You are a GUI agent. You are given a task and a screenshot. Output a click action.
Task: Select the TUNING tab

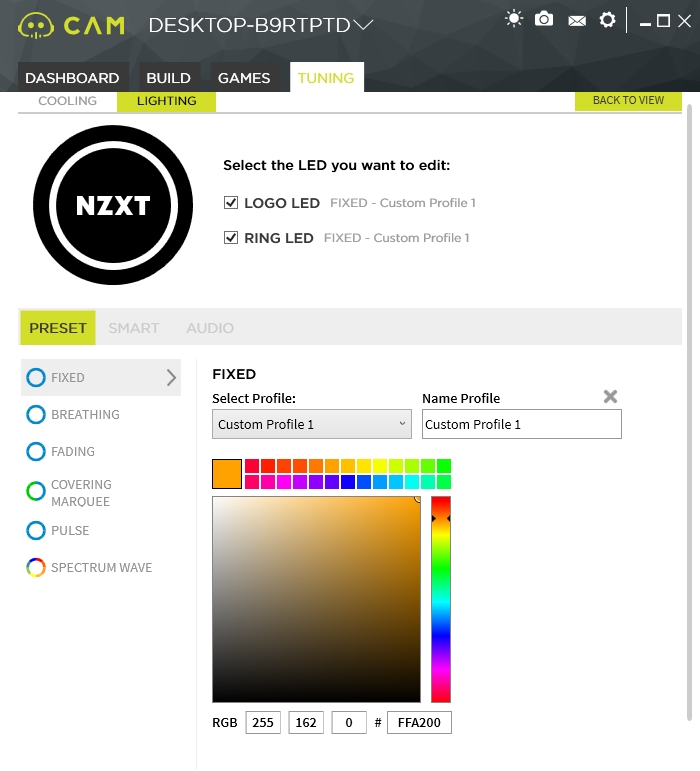pos(326,78)
